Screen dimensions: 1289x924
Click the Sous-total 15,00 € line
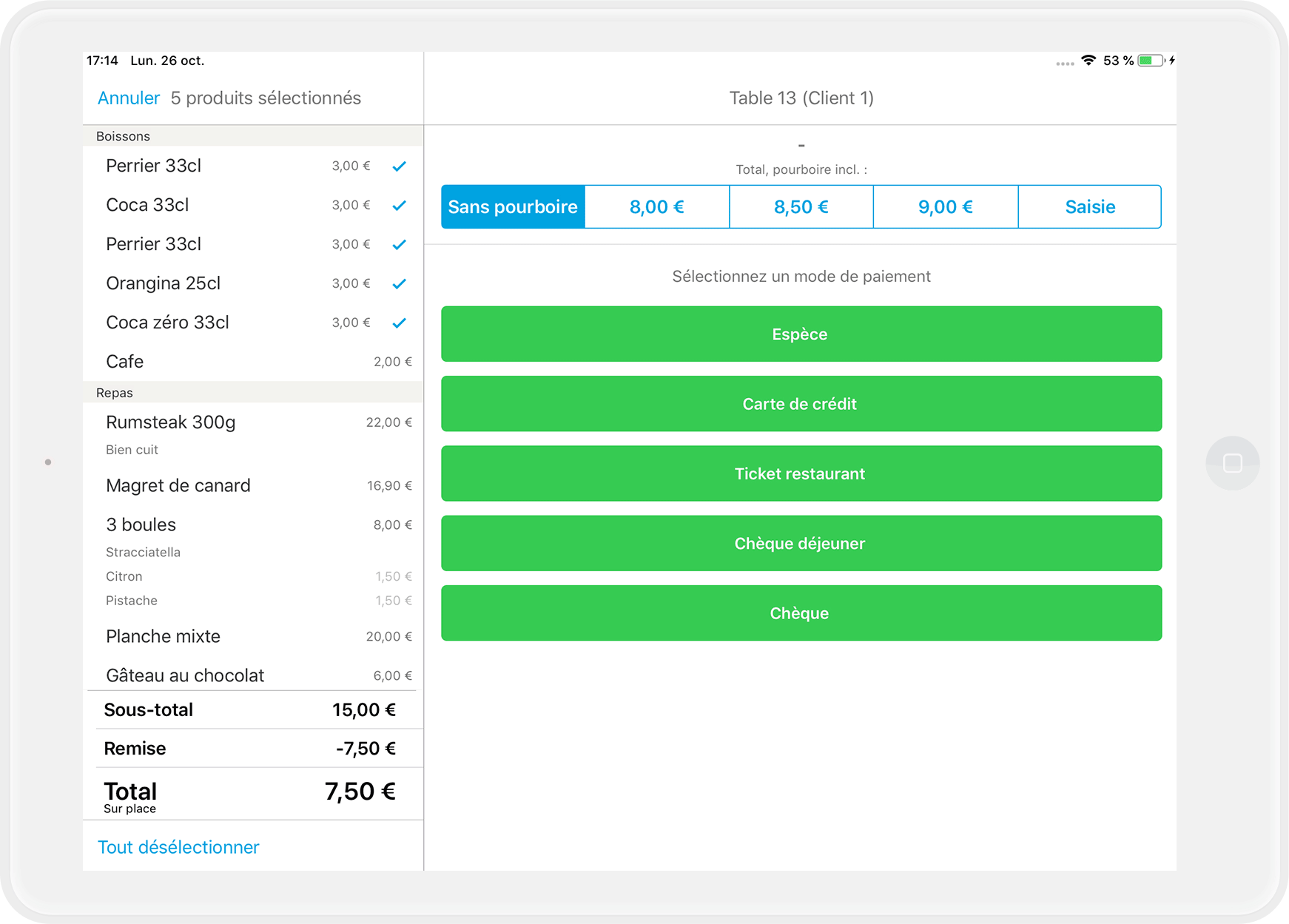tap(253, 710)
